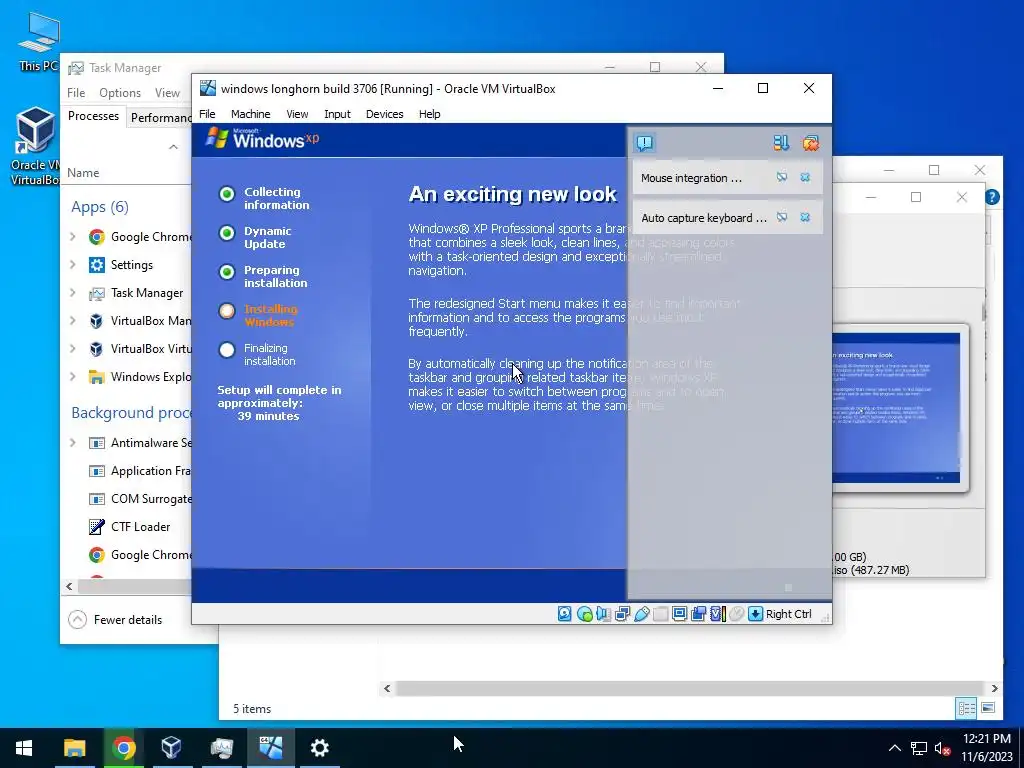Screen dimensions: 1024x768
Task: Click the volume icon in system tray
Action: coord(942,748)
